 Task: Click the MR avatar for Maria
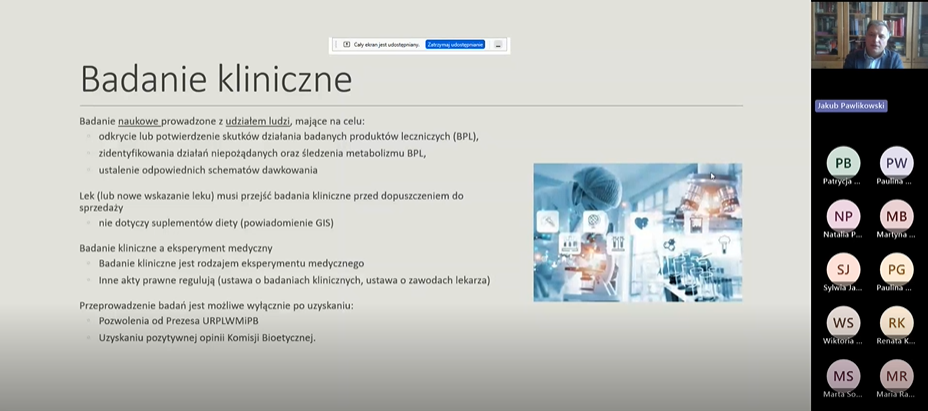tap(896, 375)
